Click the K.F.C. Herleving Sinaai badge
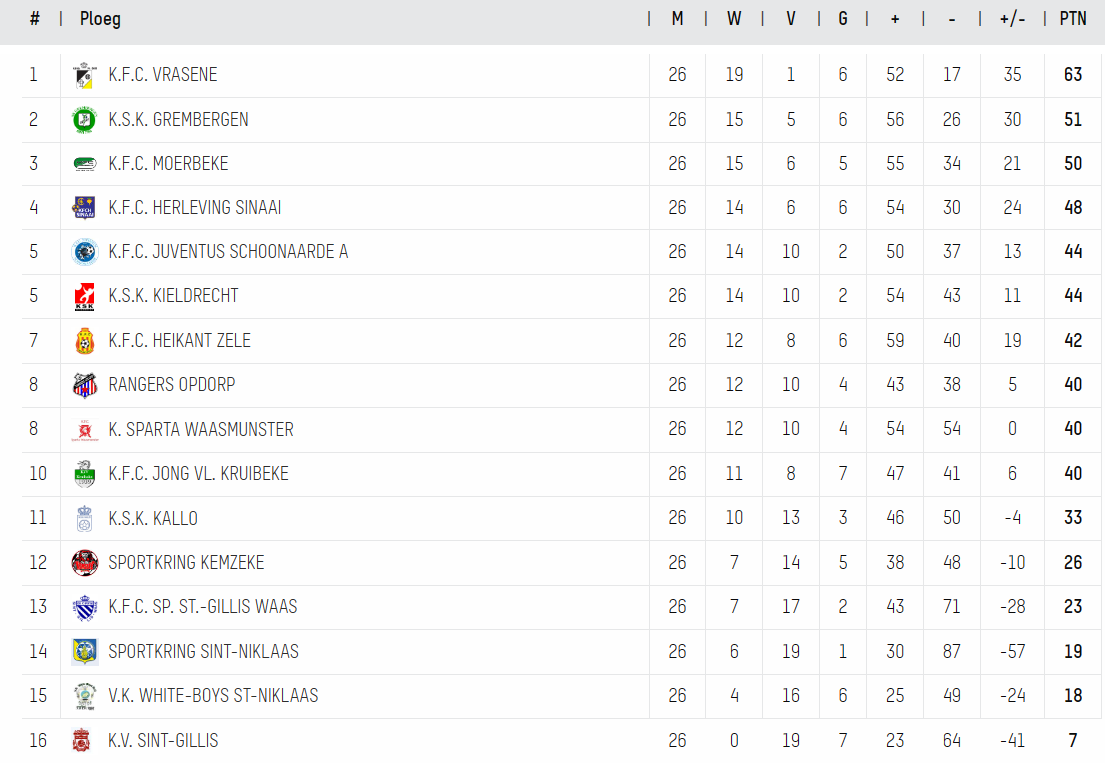Viewport: 1105px width, 767px height. point(85,208)
